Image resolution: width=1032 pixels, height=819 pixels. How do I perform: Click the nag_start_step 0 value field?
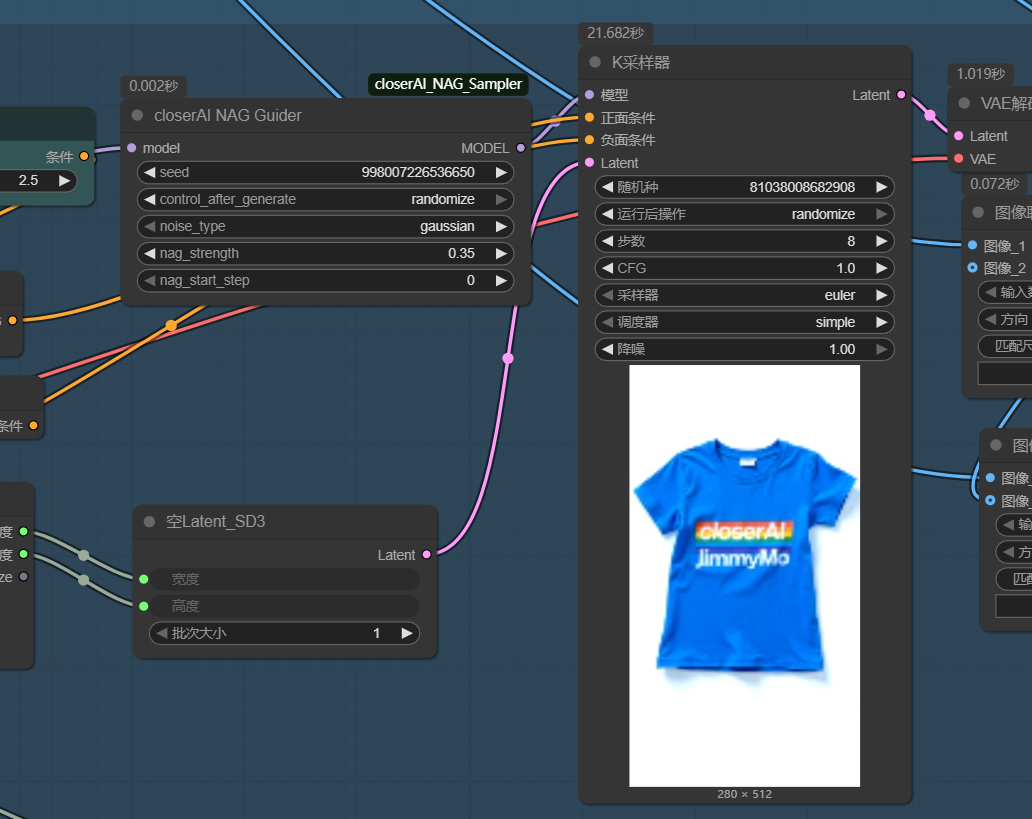click(325, 280)
